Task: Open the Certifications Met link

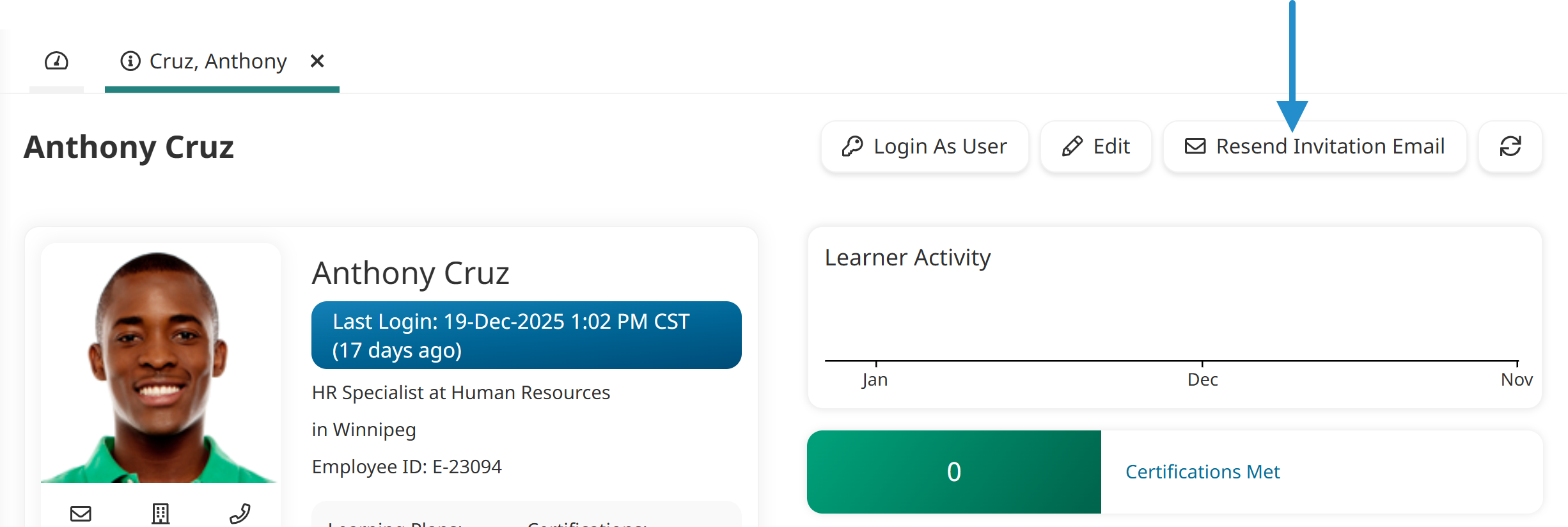Action: click(x=1202, y=471)
